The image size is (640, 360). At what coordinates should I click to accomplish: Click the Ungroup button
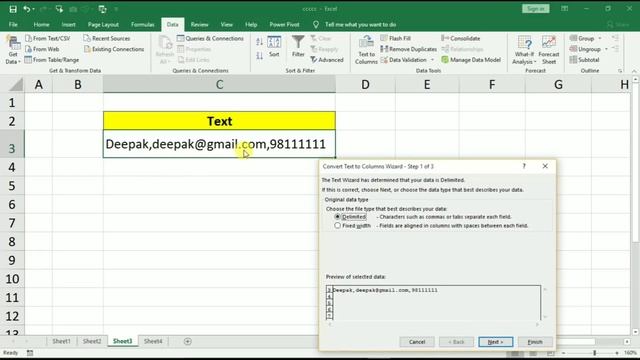[x=585, y=49]
